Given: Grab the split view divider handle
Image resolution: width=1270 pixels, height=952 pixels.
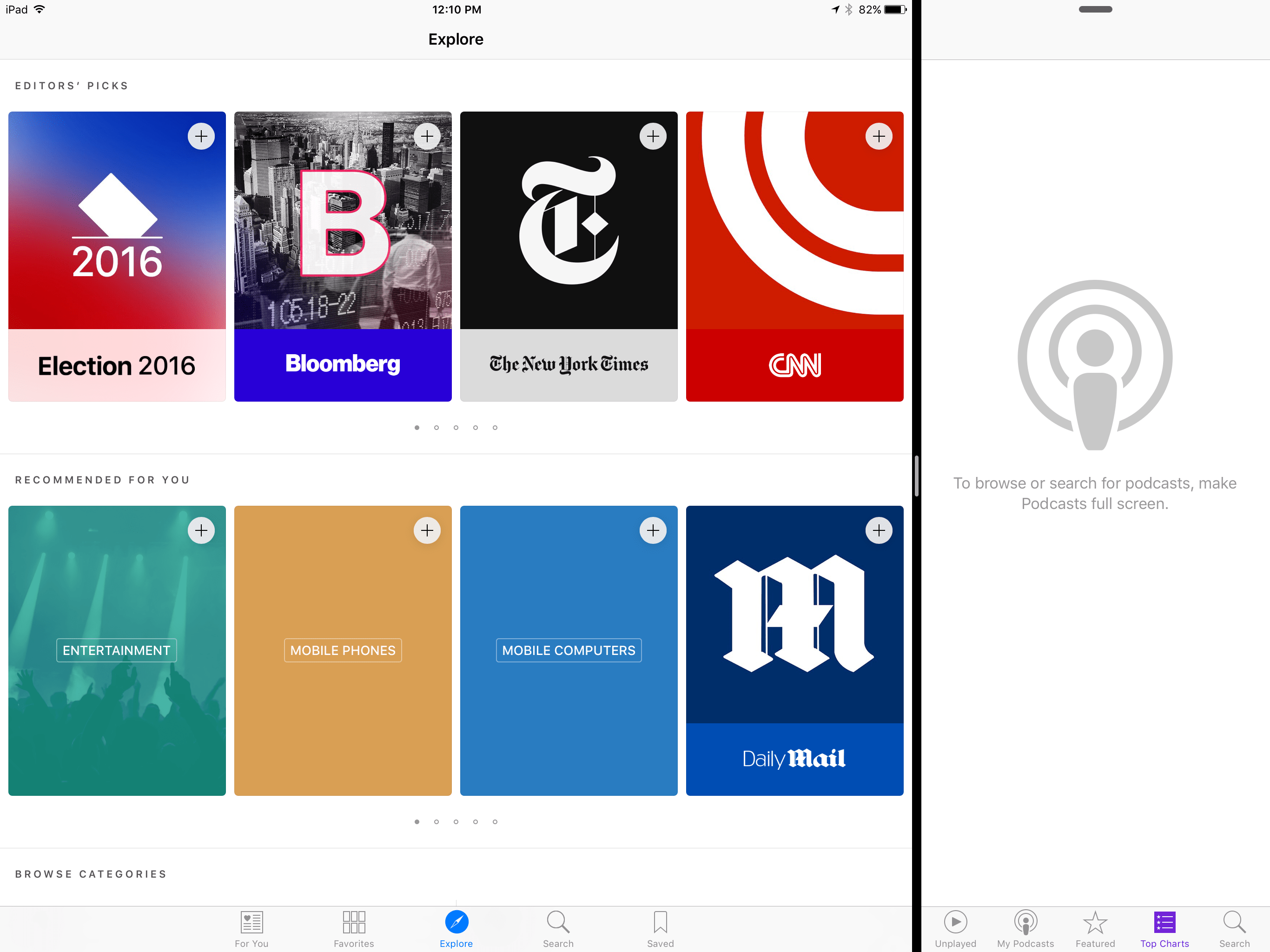Looking at the screenshot, I should point(917,476).
